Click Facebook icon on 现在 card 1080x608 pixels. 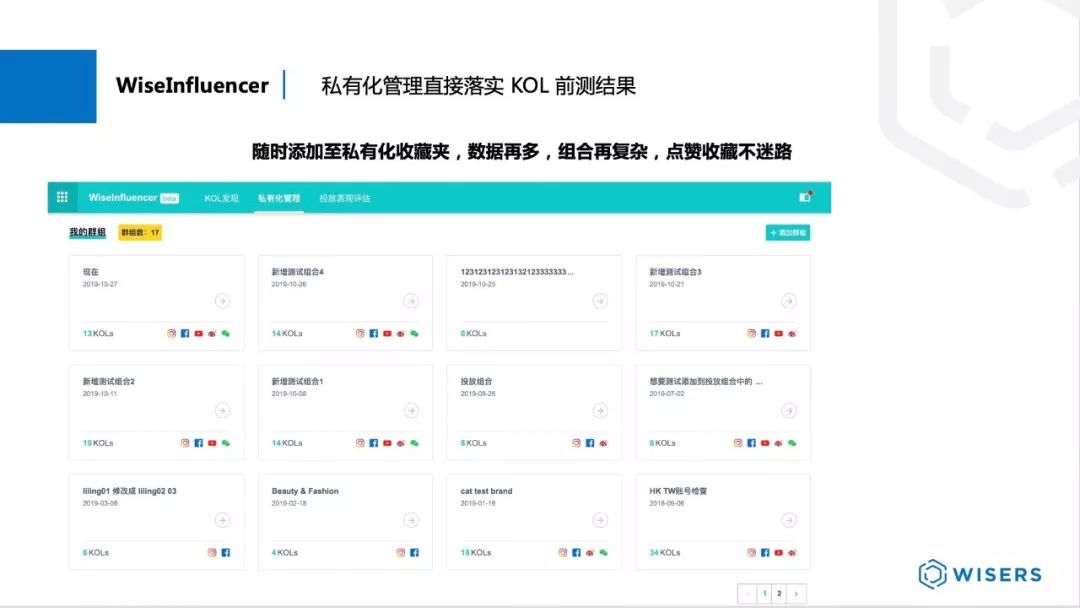pyautogui.click(x=185, y=333)
